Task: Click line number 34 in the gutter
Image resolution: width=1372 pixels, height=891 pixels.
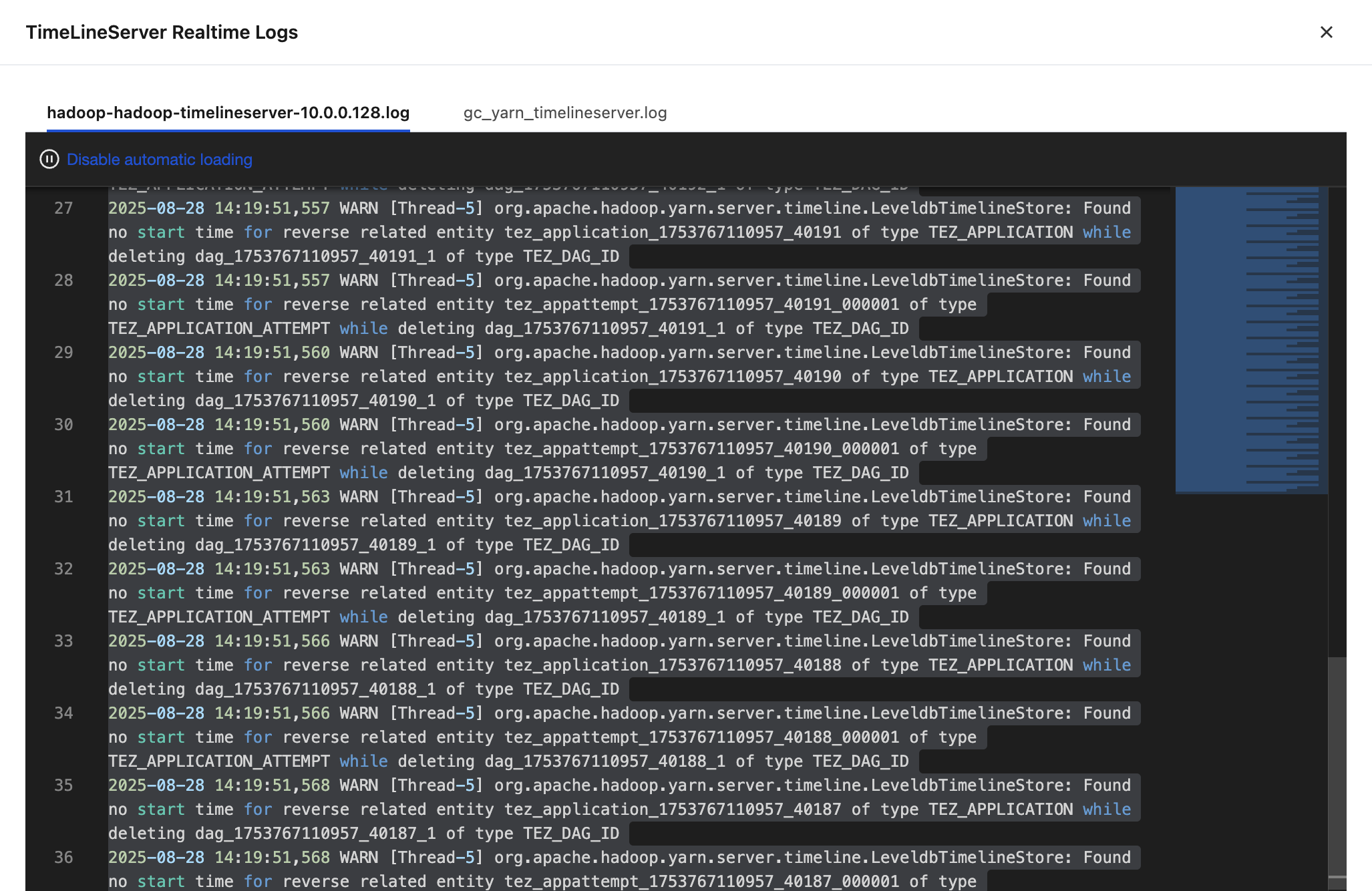Action: 63,713
